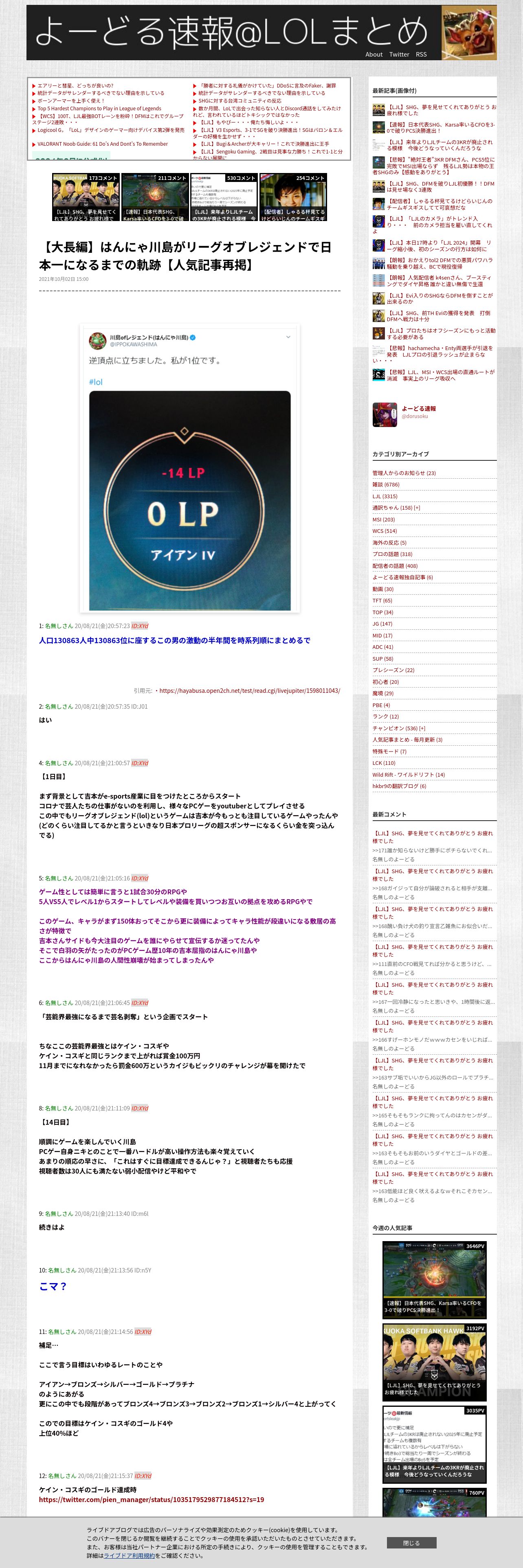Open the ライブドア利用規約 link in cookie banner
The width and height of the screenshot is (523, 1568).
(x=129, y=1555)
